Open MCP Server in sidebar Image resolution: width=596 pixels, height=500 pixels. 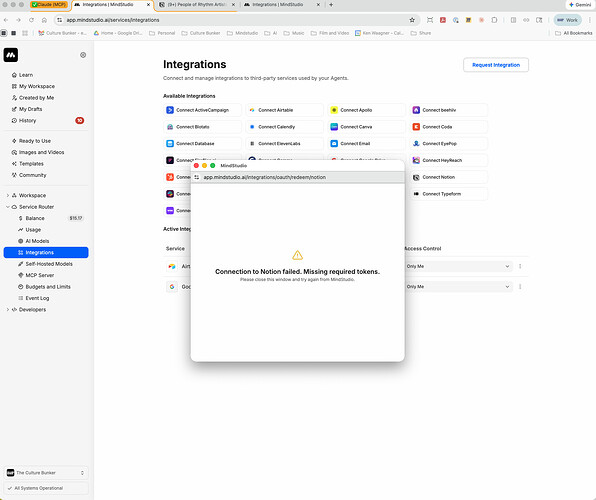(x=40, y=275)
